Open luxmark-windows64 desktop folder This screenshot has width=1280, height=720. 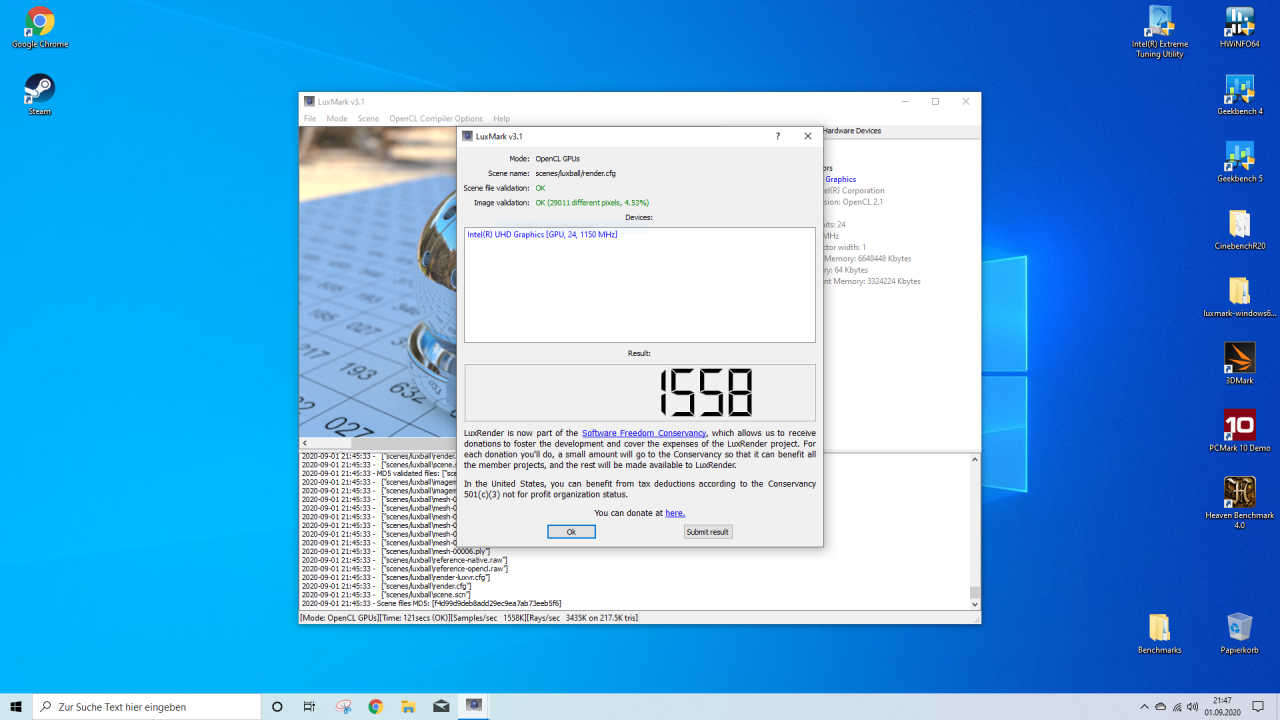1240,297
